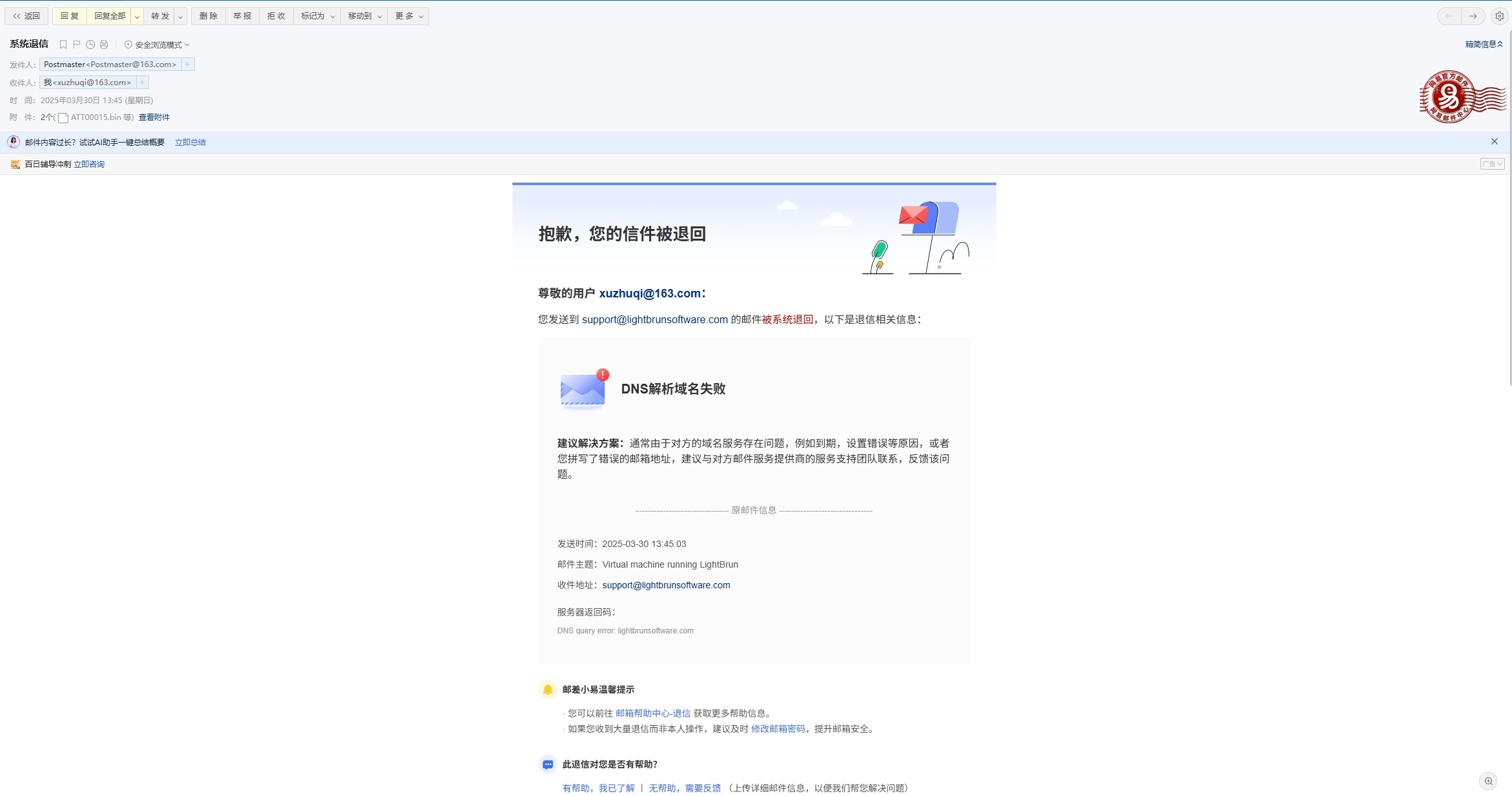Click 无帮助，需要反馈
This screenshot has width=1512, height=796.
pyautogui.click(x=685, y=788)
